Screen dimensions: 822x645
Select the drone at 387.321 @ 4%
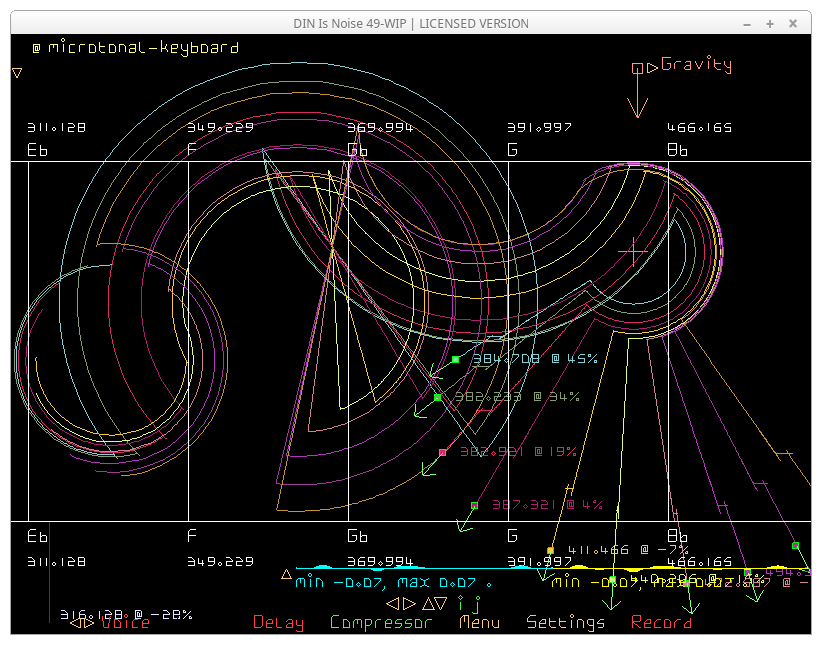coord(474,506)
